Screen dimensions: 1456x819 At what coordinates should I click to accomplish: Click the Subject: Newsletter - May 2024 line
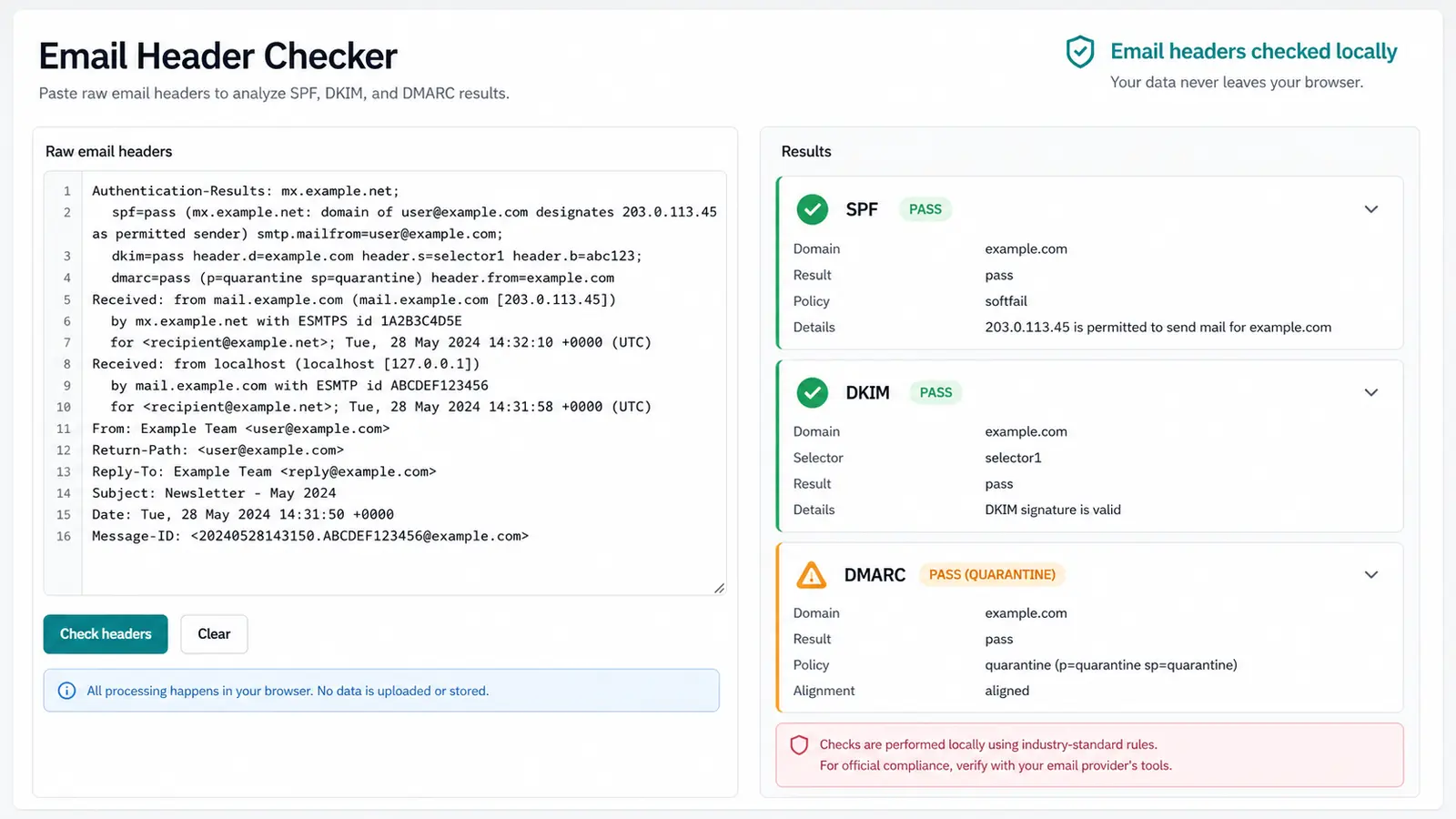pyautogui.click(x=214, y=493)
